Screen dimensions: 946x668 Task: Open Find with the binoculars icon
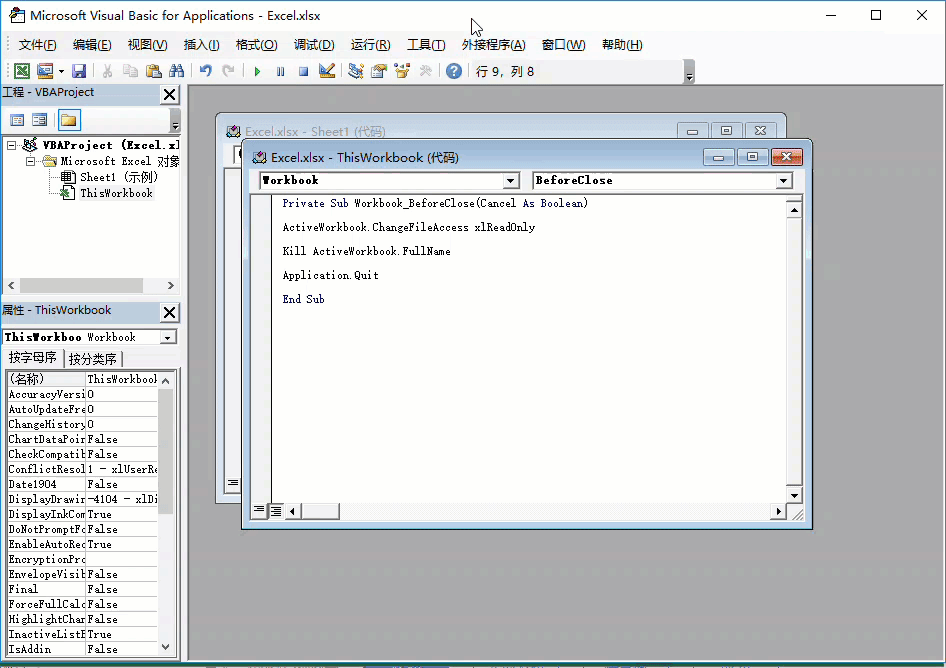177,71
